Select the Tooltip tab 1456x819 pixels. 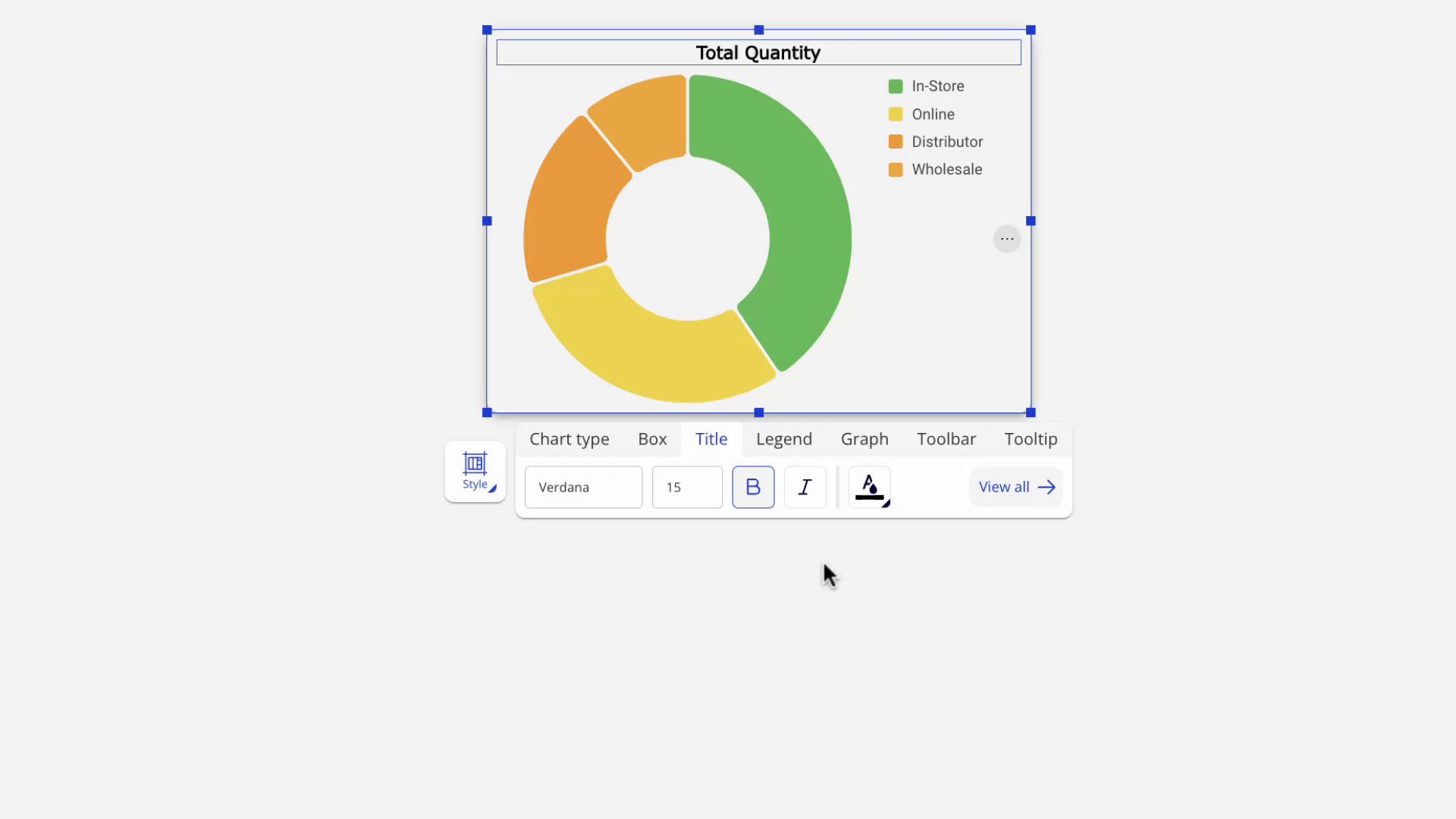coord(1030,439)
